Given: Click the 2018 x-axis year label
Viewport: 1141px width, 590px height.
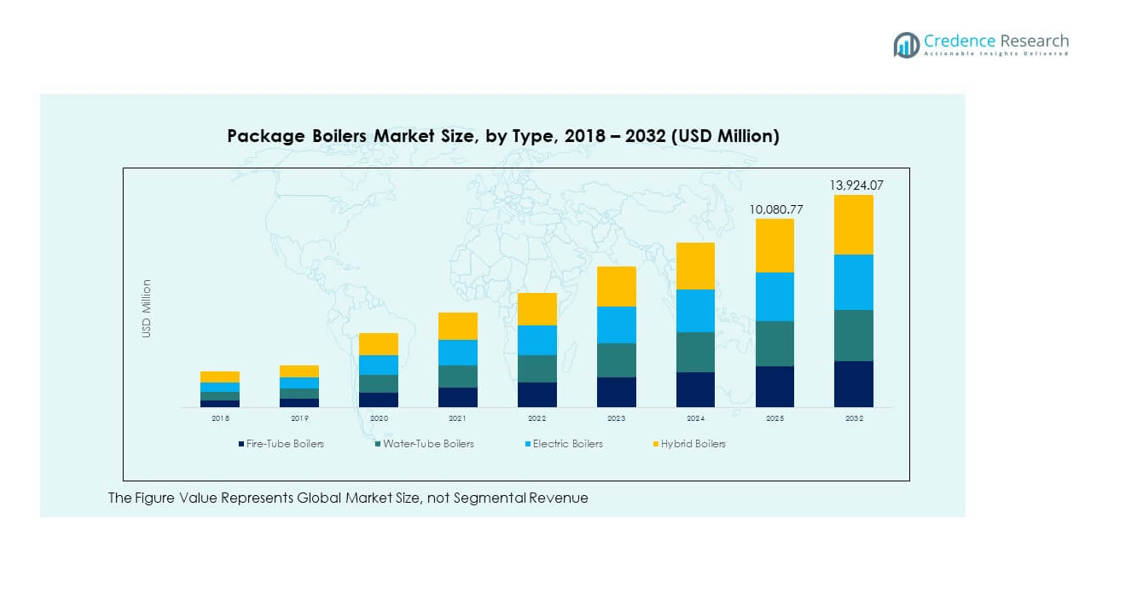Looking at the screenshot, I should [x=220, y=419].
